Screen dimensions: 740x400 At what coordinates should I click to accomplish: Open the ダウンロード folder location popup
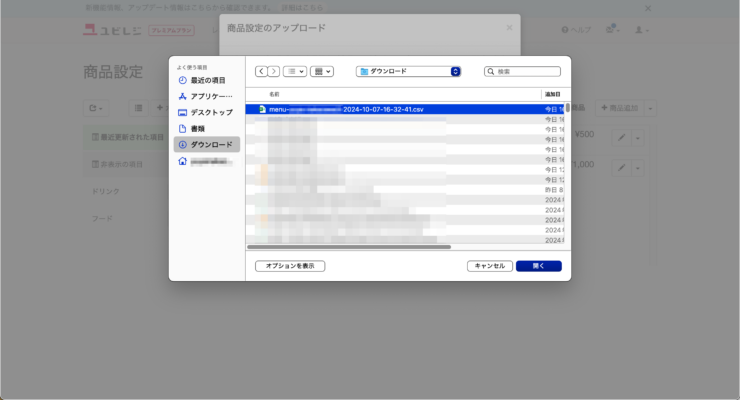tap(408, 71)
